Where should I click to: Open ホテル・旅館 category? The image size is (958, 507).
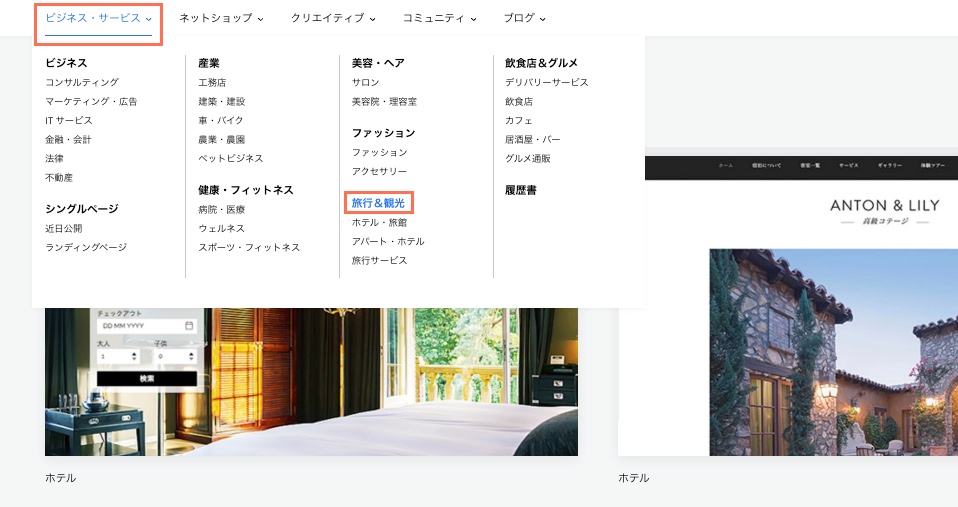[379, 222]
